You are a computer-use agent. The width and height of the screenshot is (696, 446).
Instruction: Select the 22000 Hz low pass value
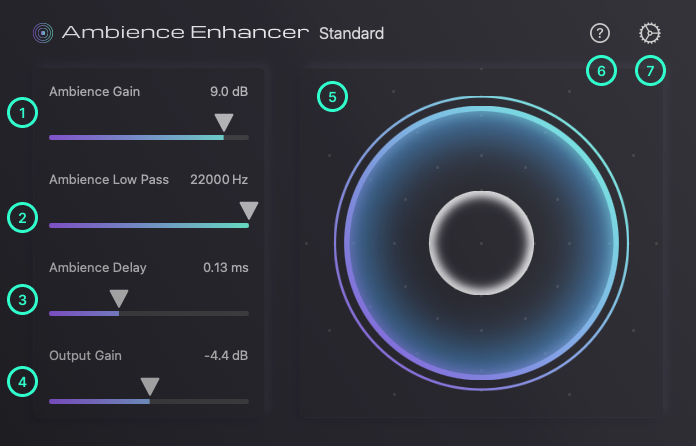219,179
